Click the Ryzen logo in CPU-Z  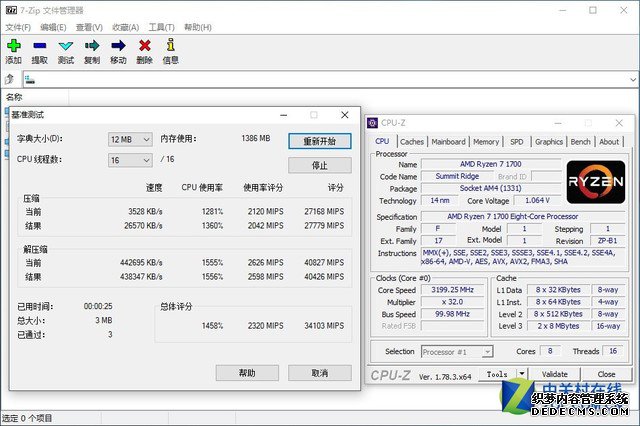tap(596, 182)
